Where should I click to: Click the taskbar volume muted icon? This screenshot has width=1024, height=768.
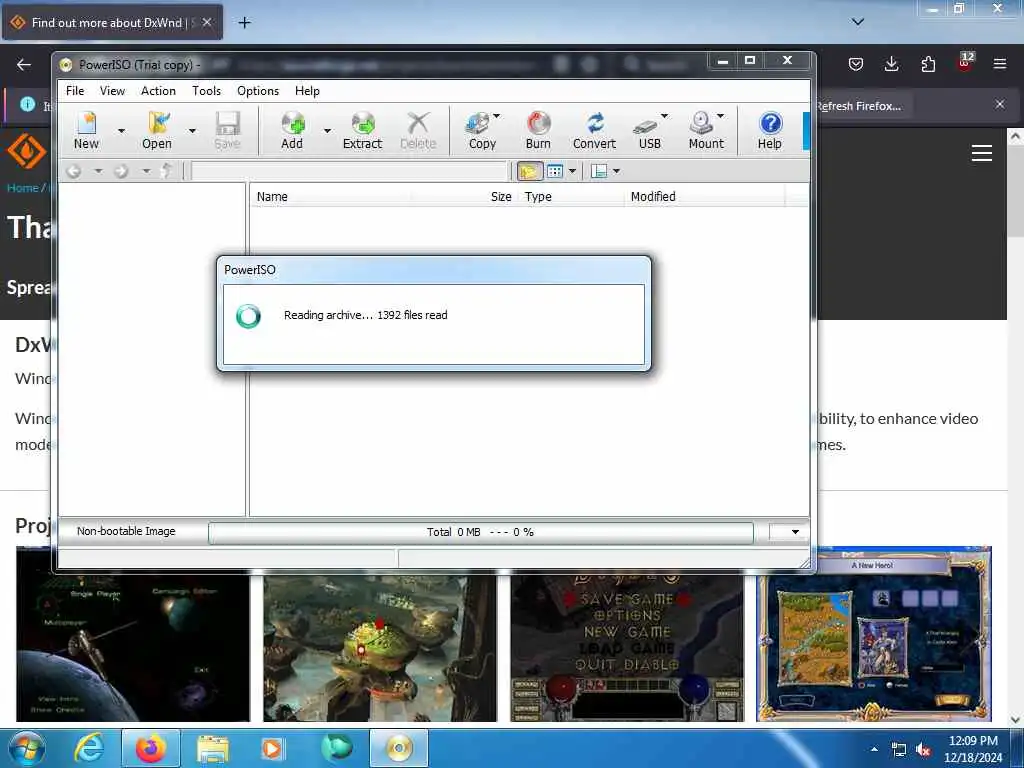click(x=924, y=750)
